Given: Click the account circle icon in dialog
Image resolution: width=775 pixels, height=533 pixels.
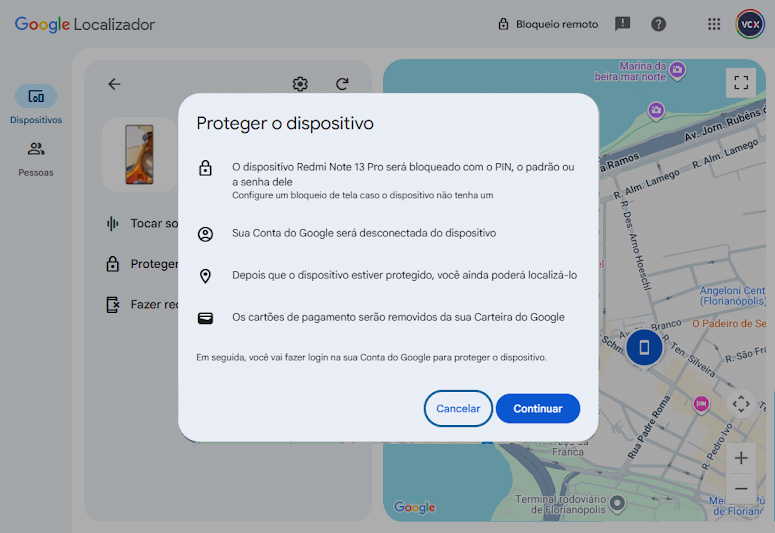Looking at the screenshot, I should [x=205, y=234].
